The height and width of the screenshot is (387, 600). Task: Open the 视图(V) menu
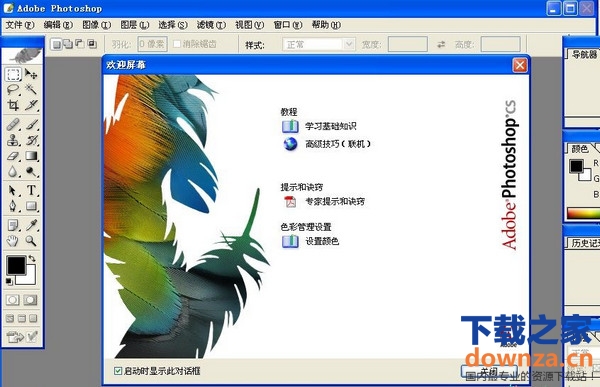(249, 25)
